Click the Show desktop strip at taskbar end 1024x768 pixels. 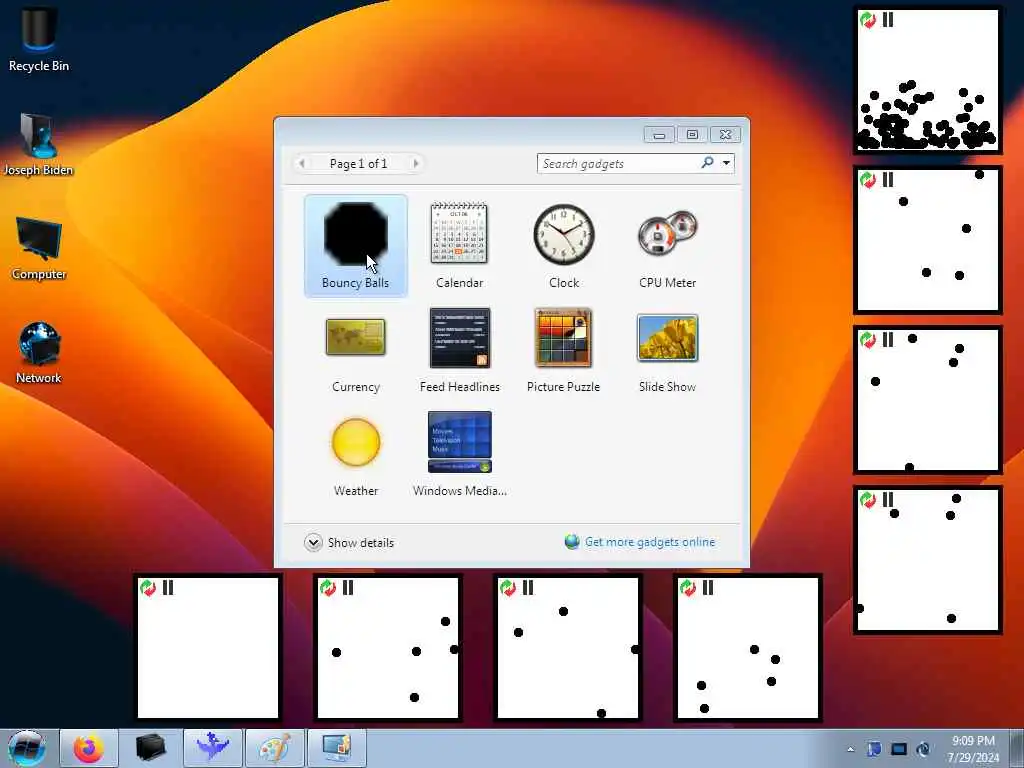point(1017,748)
